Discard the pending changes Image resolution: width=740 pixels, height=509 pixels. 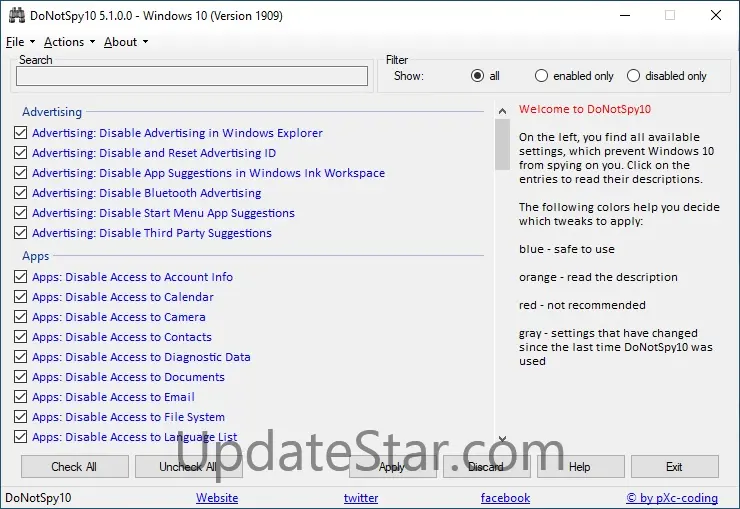(x=487, y=467)
